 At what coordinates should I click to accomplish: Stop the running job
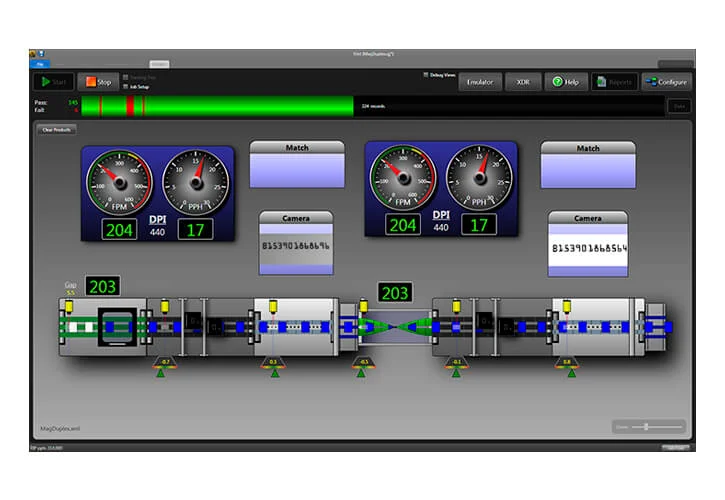[x=98, y=82]
